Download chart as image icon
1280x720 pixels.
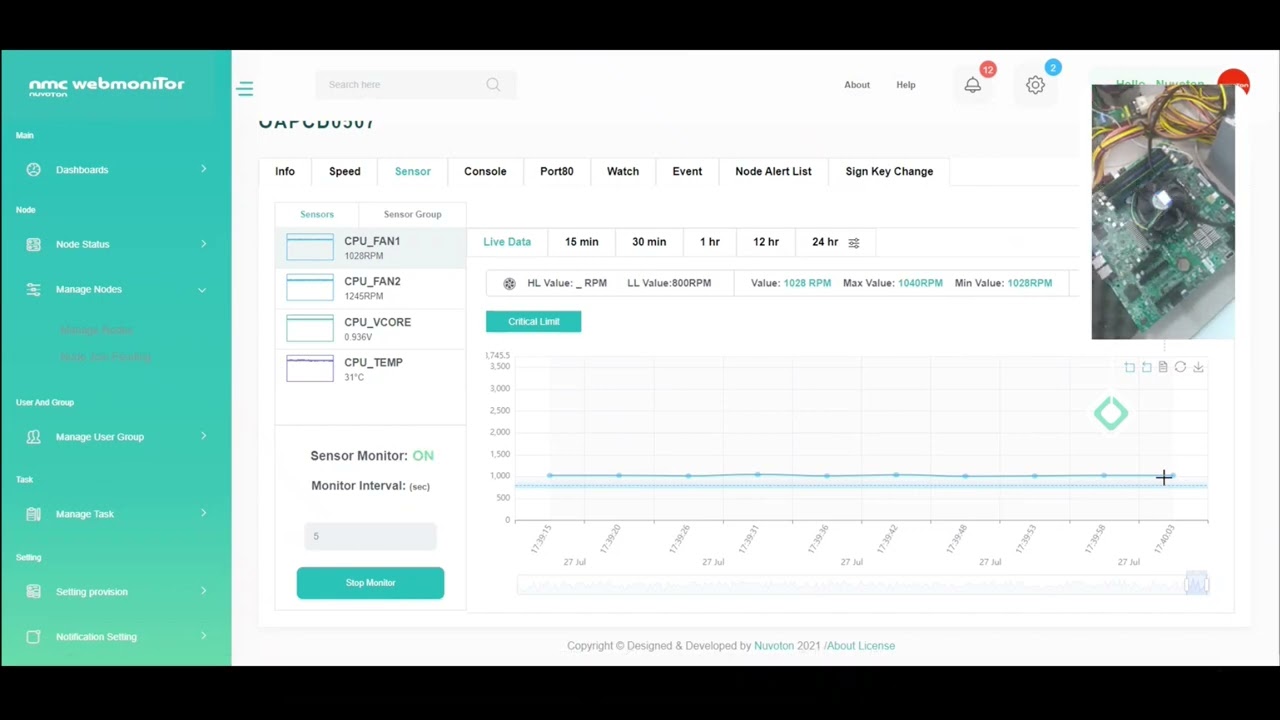coord(1198,367)
